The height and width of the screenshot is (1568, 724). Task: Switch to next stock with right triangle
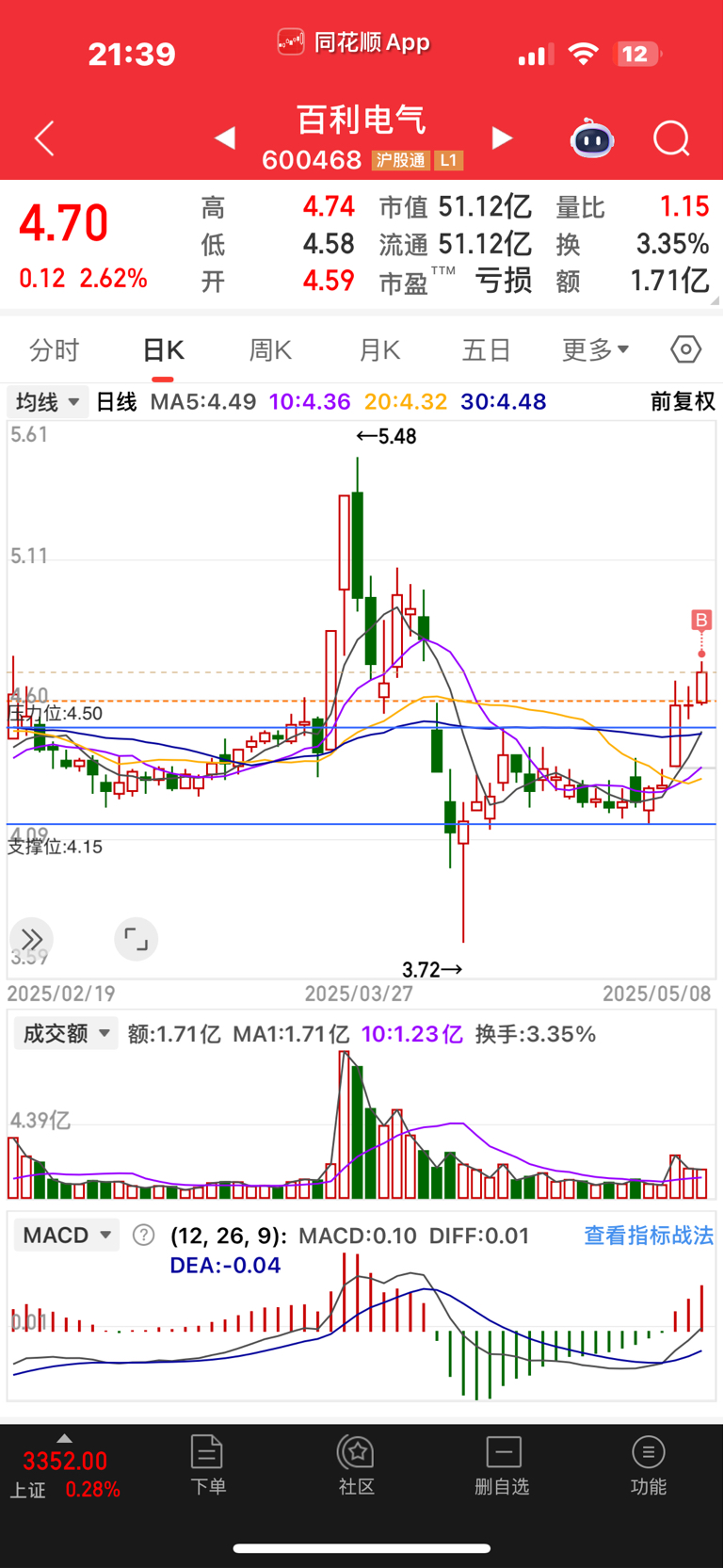[x=503, y=138]
